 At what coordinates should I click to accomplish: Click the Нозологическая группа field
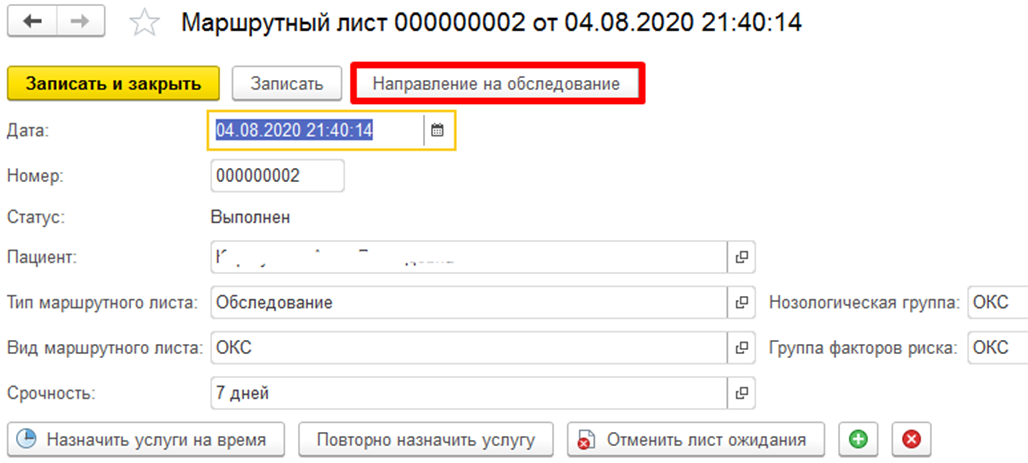(x=997, y=302)
